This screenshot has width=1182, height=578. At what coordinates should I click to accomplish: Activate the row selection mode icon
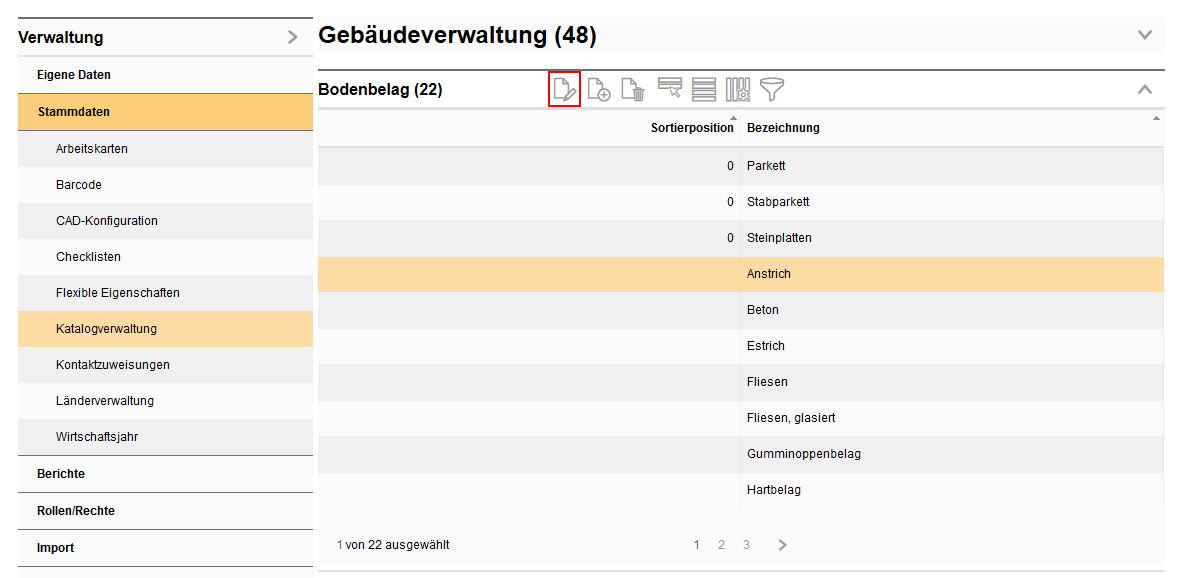(669, 89)
